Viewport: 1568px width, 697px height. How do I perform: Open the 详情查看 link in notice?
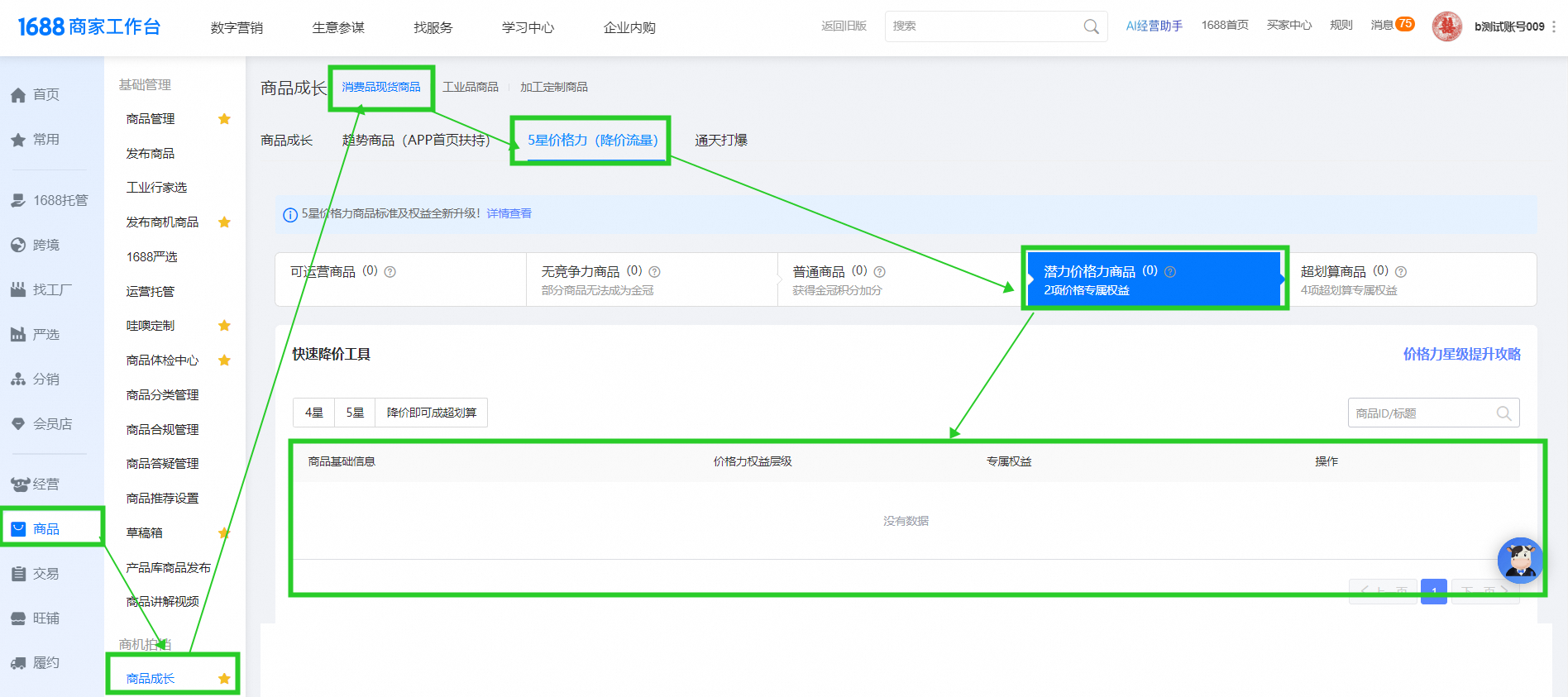coord(509,213)
